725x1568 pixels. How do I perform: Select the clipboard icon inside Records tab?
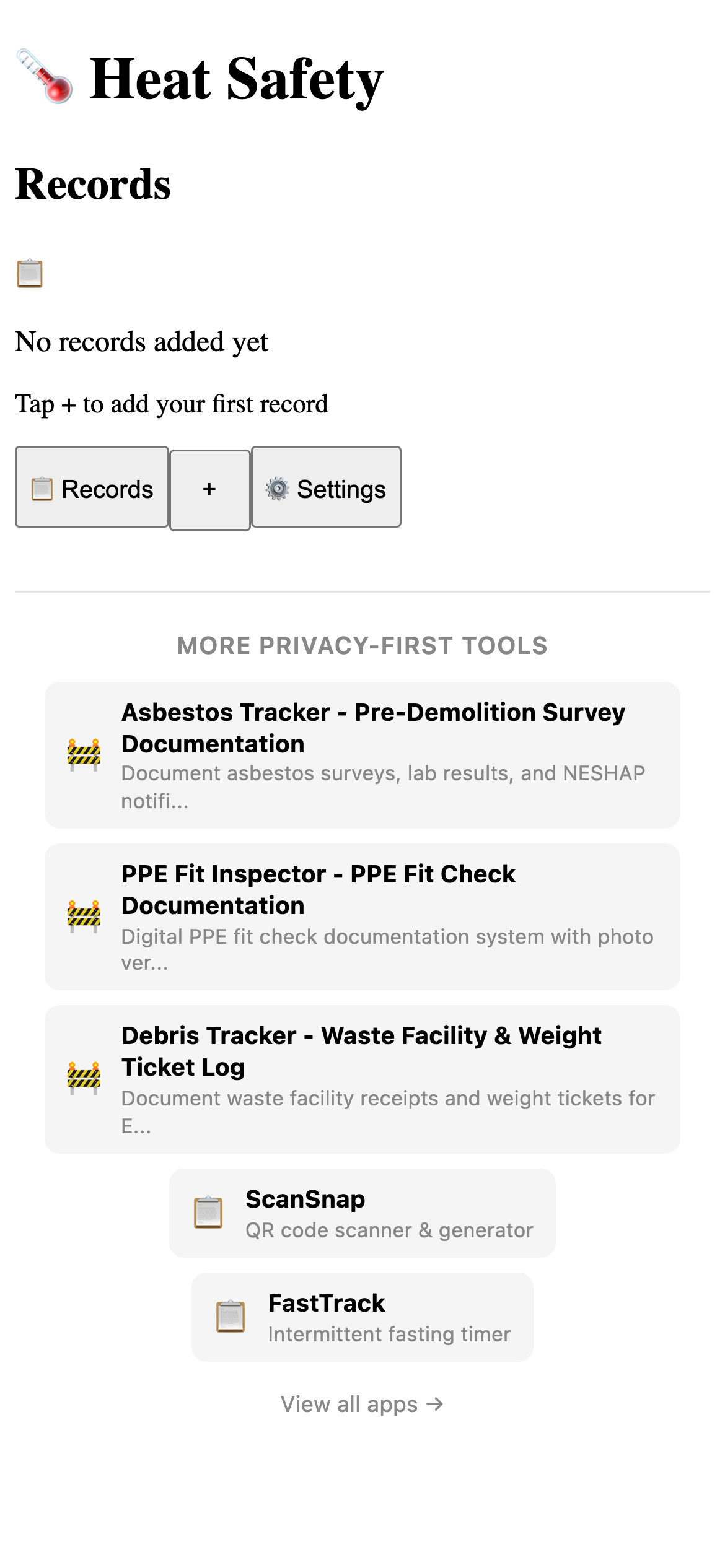click(42, 488)
